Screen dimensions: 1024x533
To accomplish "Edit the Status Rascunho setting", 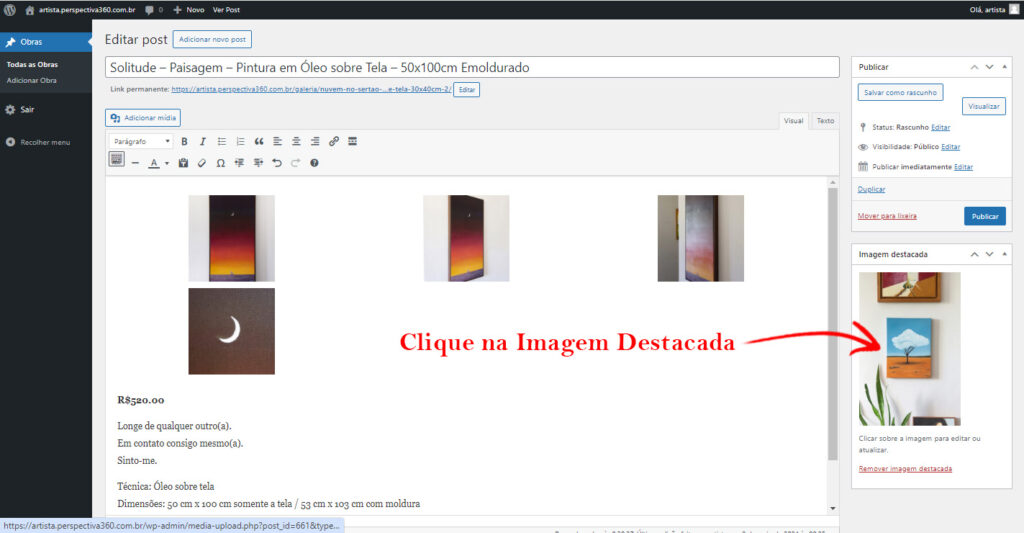I will [940, 127].
